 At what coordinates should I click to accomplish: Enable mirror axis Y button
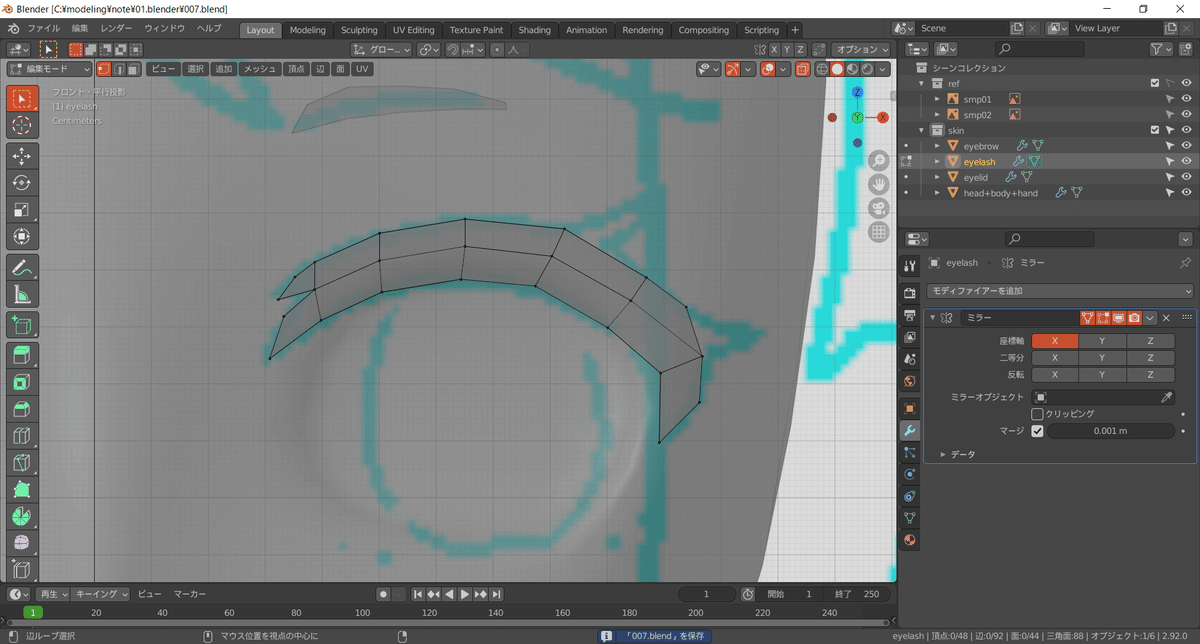(1102, 341)
